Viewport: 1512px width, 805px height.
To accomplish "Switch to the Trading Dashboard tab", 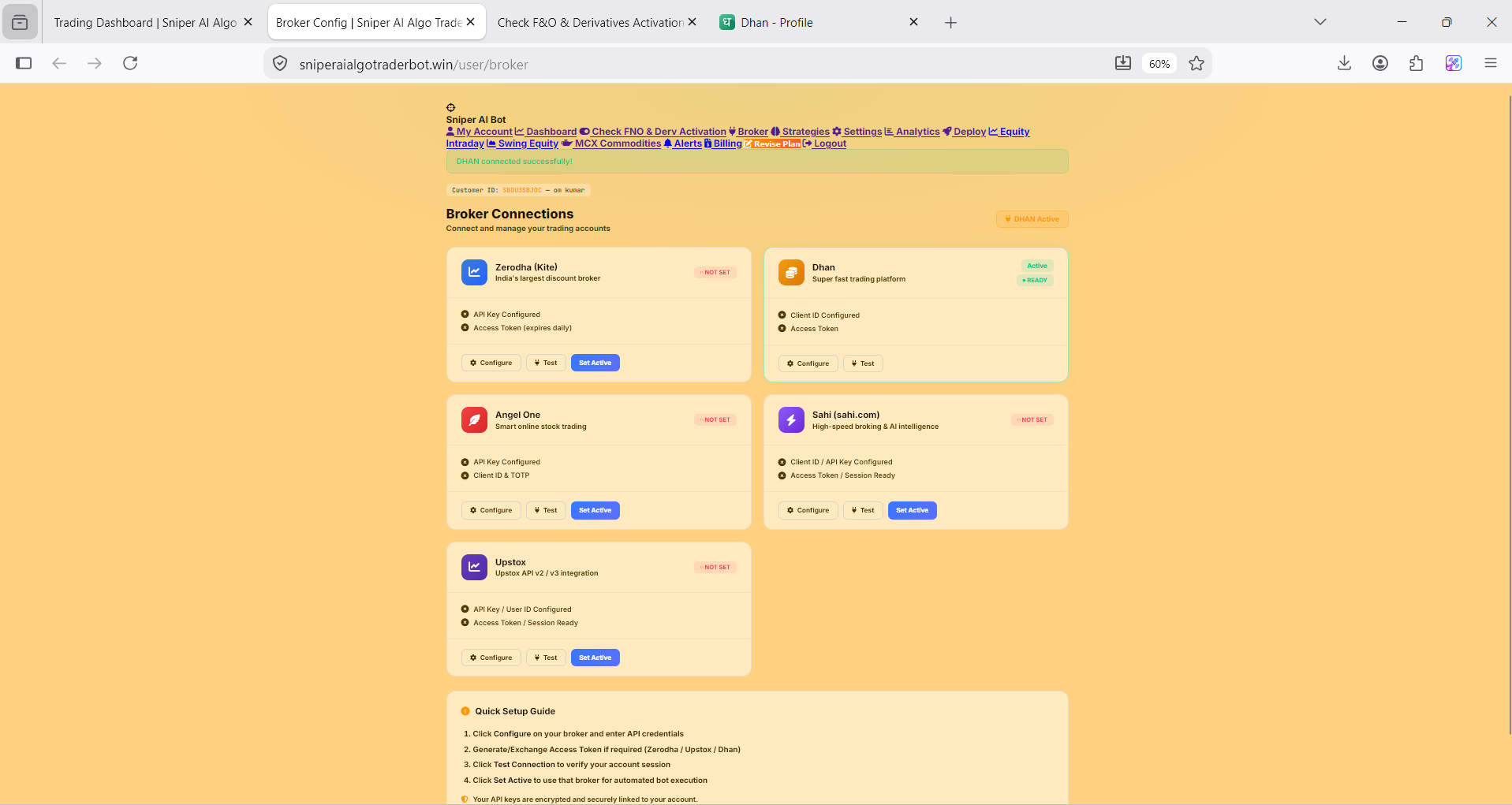I will (x=145, y=23).
